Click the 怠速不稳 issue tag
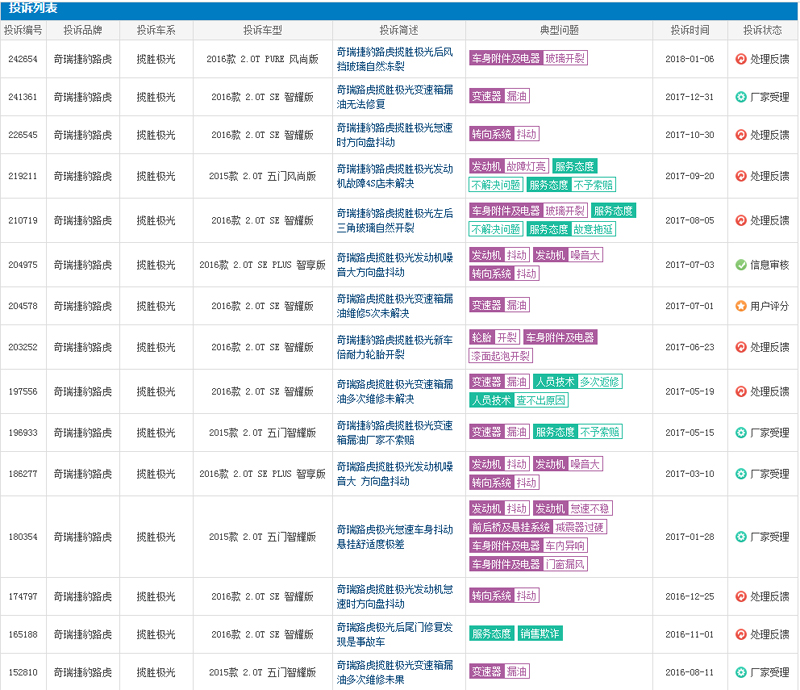The width and height of the screenshot is (800, 690). click(590, 509)
